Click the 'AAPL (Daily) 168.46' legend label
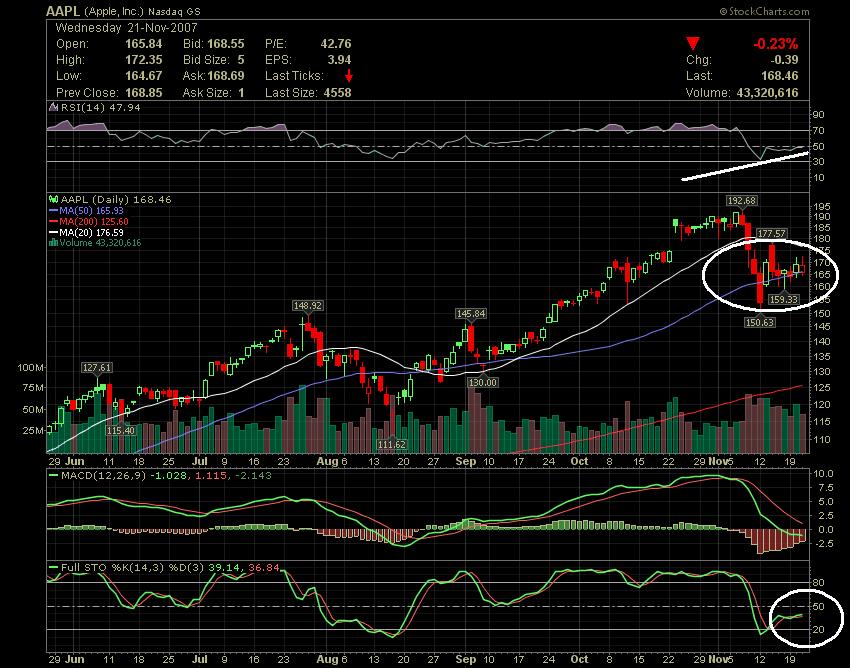850x668 pixels. tap(115, 200)
